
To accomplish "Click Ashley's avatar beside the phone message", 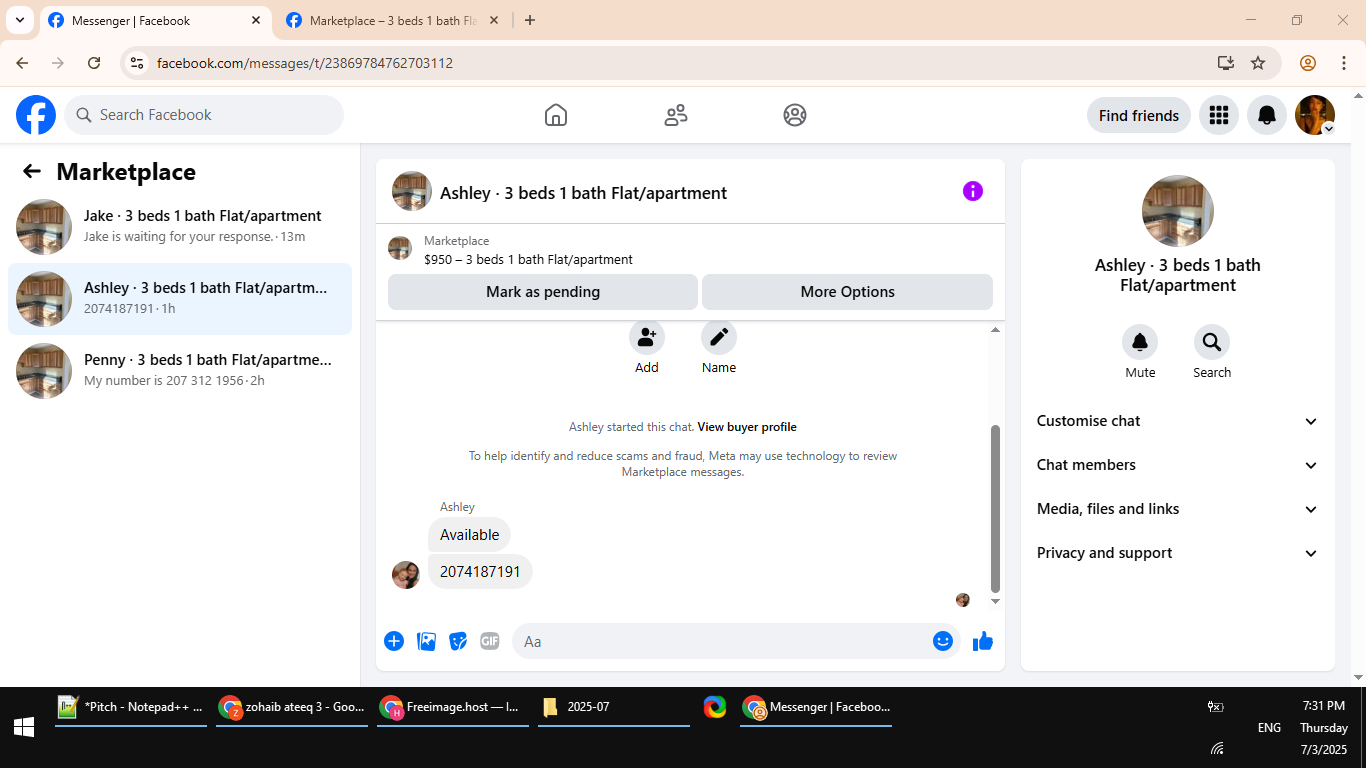I will click(x=406, y=575).
